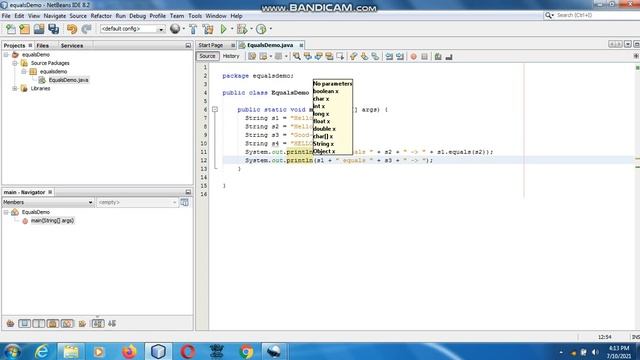This screenshot has height=360, width=640.
Task: Choose 'String x' in the parameter popup
Action: point(323,144)
